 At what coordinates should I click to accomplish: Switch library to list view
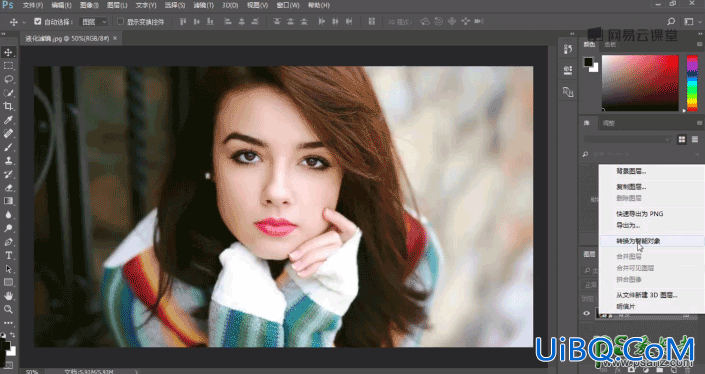[x=695, y=139]
